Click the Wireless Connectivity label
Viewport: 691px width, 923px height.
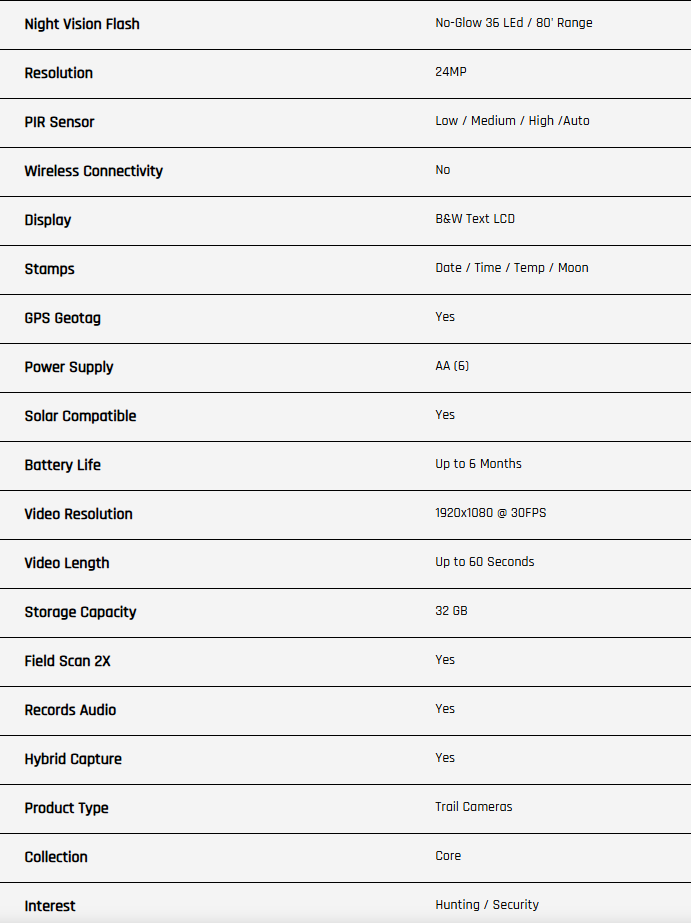(94, 171)
